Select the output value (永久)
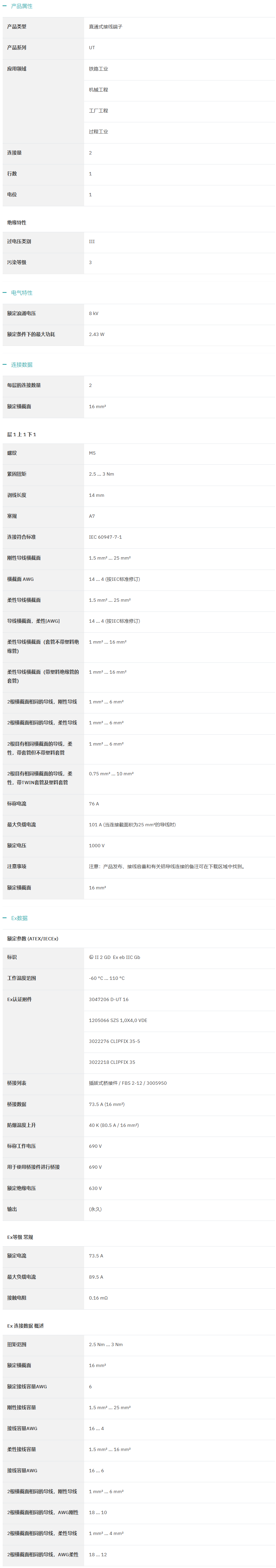This screenshot has height=1568, width=276. click(x=96, y=1209)
